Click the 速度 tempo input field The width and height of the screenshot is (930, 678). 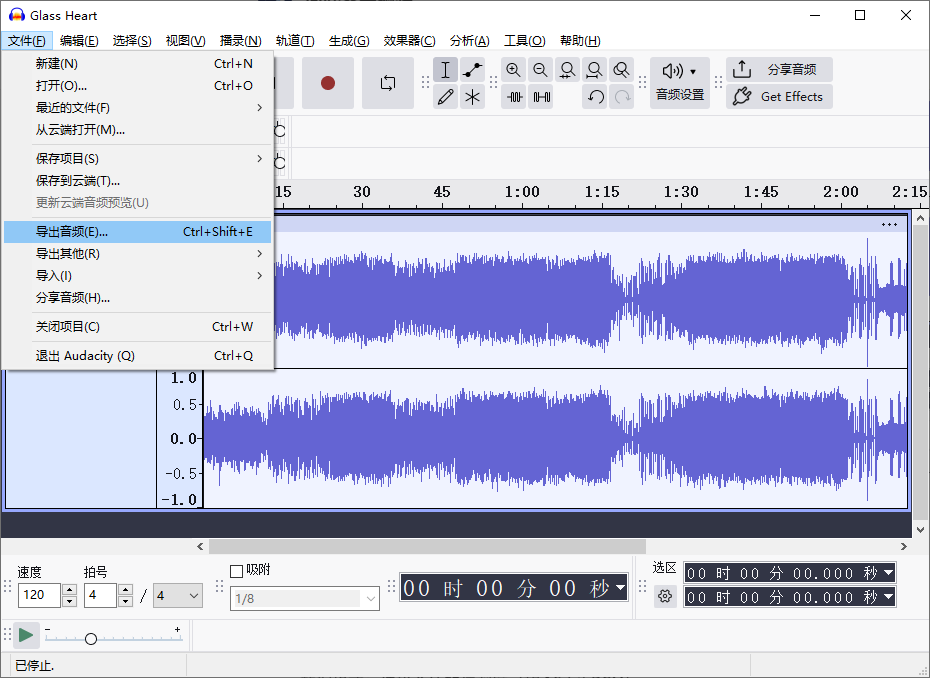[x=39, y=596]
